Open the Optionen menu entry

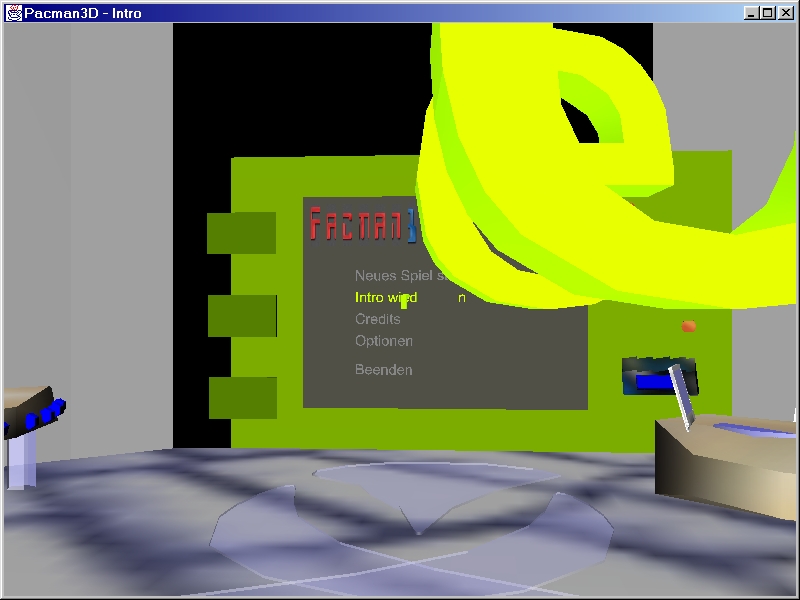[x=384, y=341]
